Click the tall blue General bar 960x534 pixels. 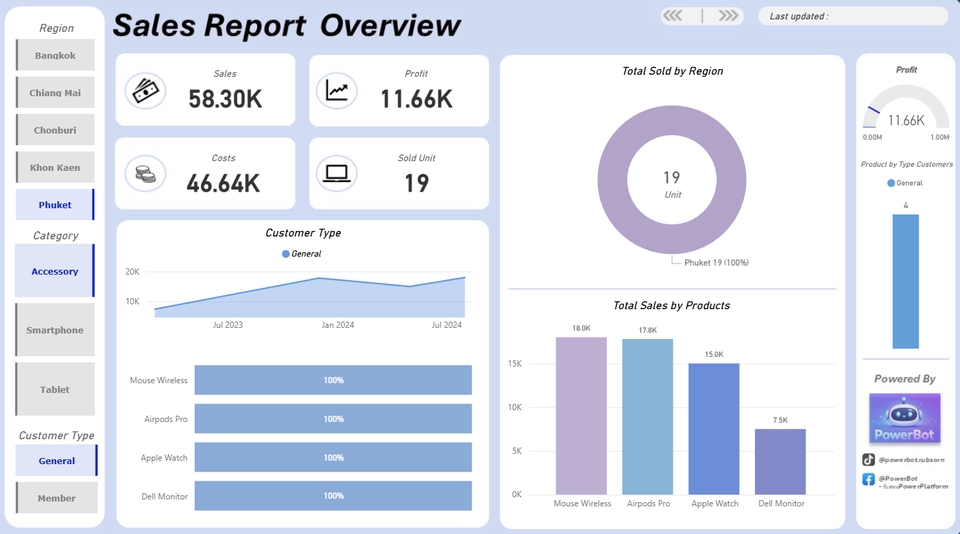pos(906,281)
